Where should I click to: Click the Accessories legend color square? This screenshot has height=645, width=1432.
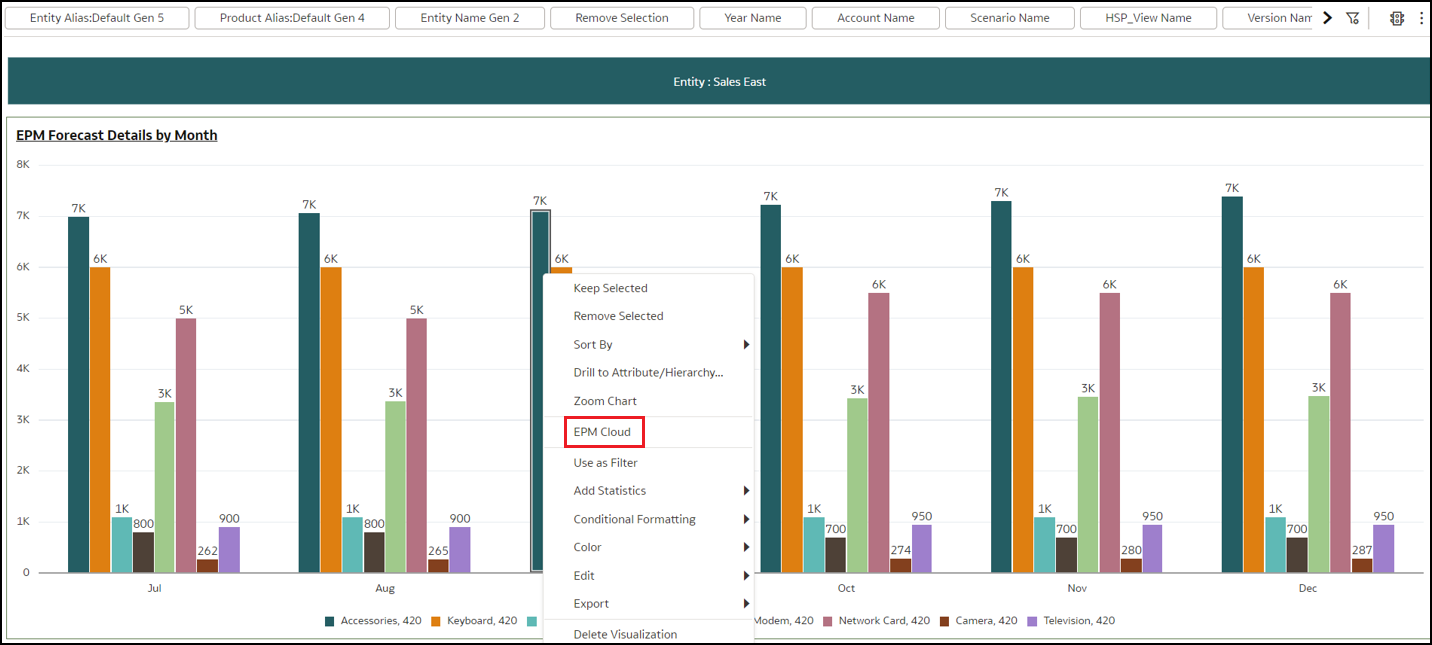(x=330, y=621)
